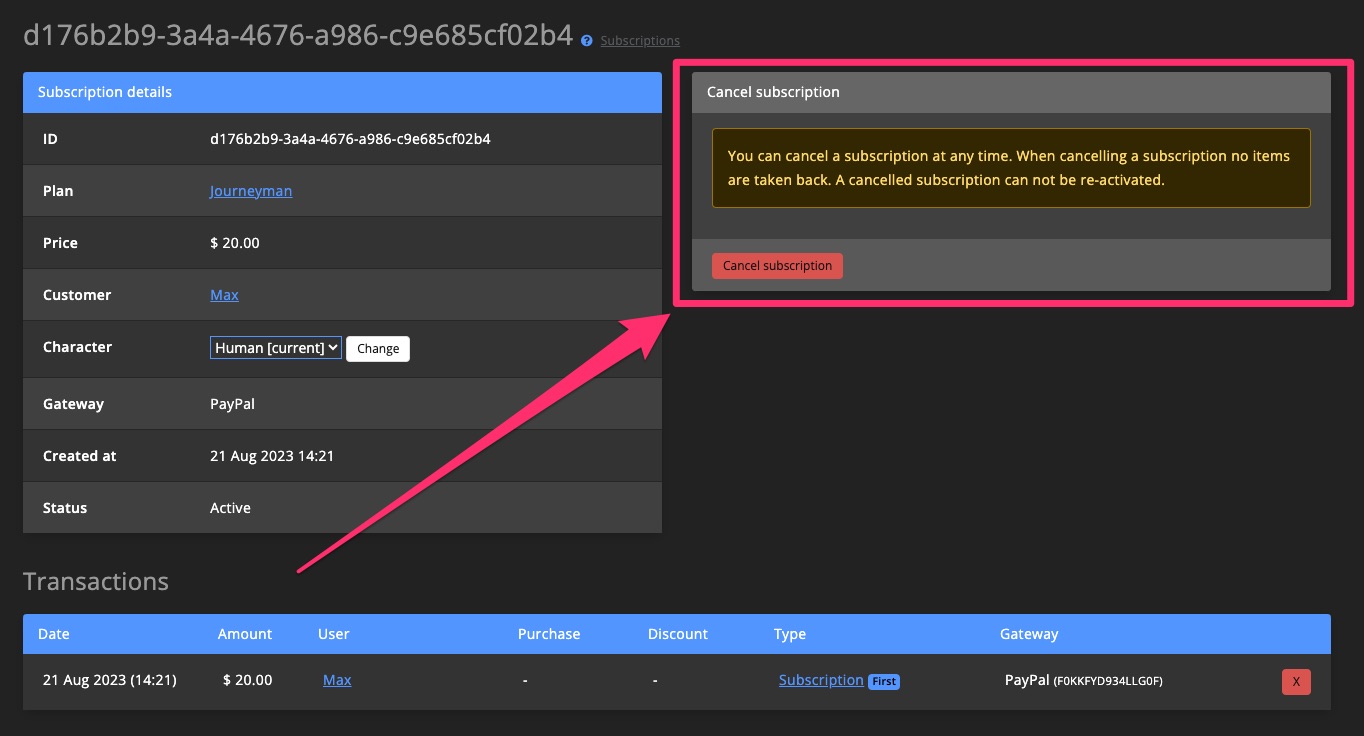
Task: Click the Gateway column header
Action: [x=1029, y=633]
